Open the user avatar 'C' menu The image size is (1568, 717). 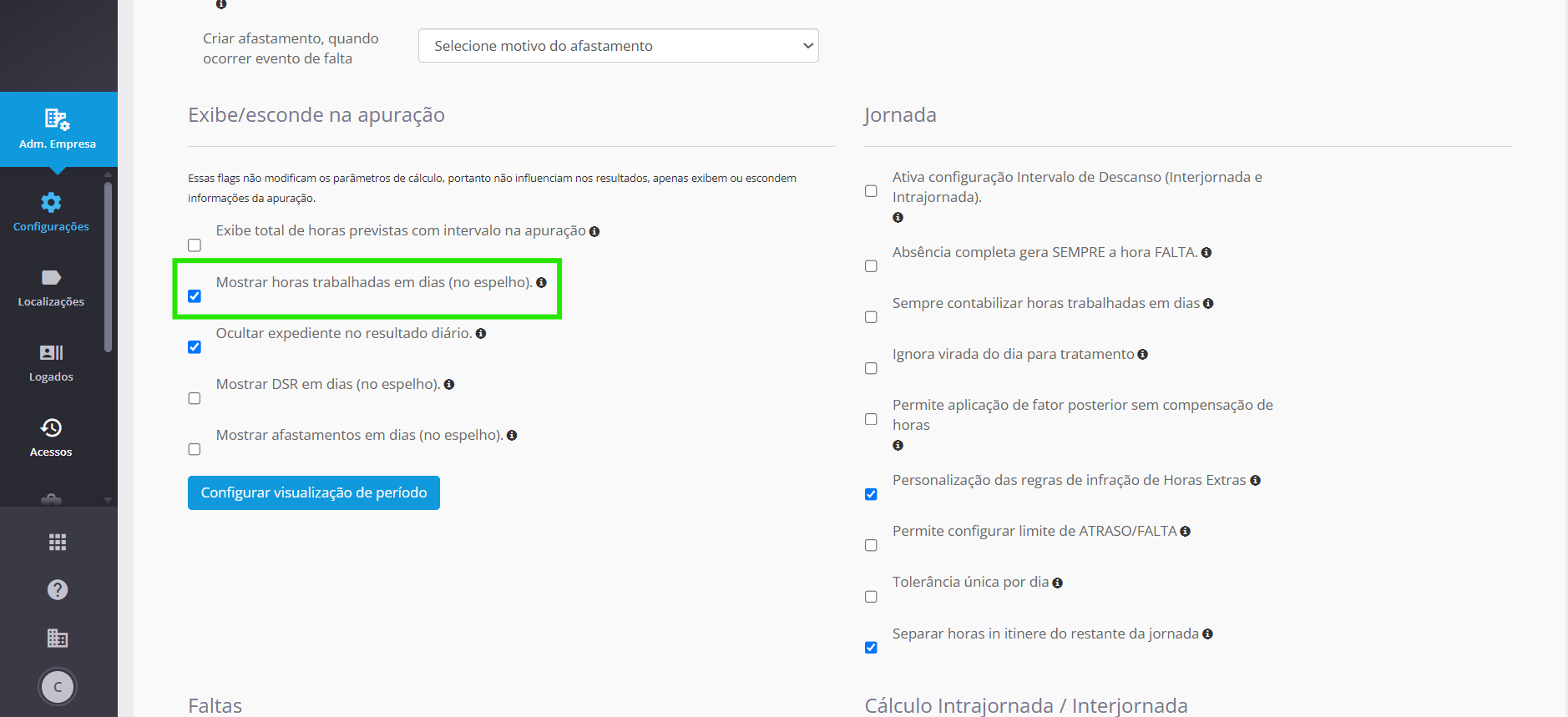[58, 687]
